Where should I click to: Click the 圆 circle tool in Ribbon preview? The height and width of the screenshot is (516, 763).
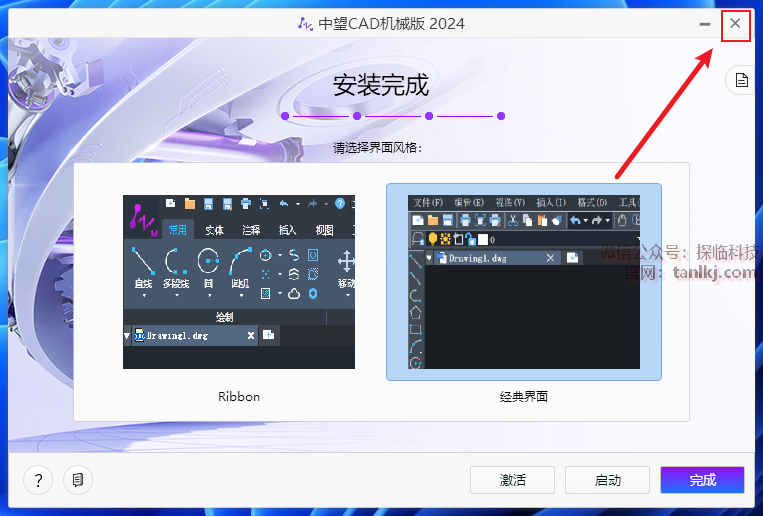click(209, 263)
